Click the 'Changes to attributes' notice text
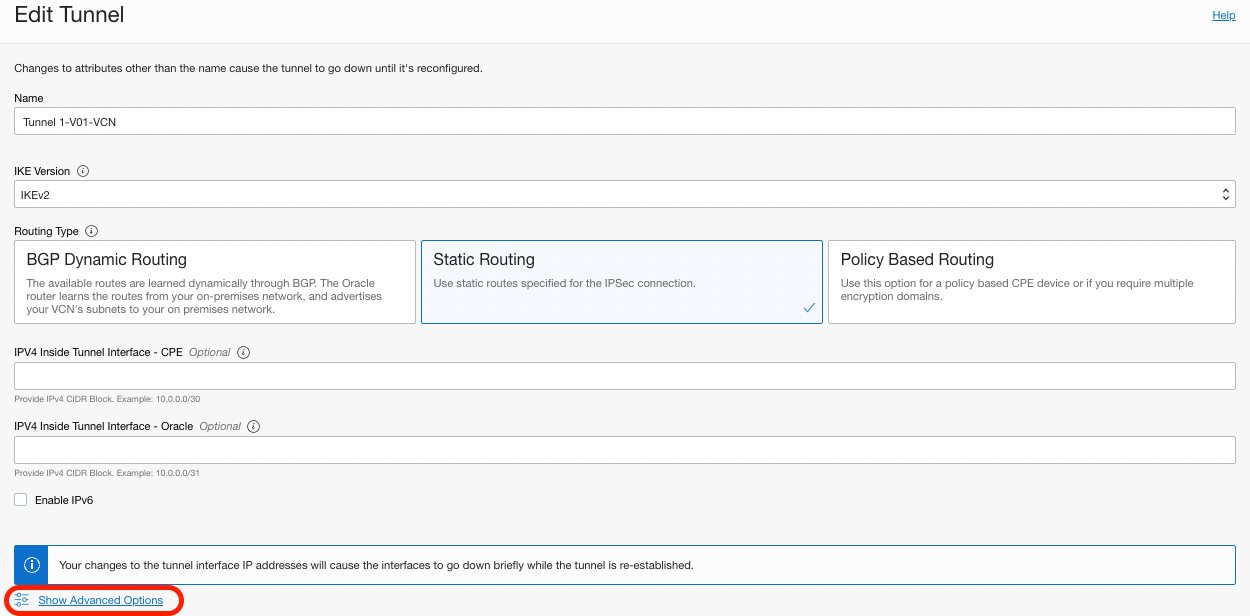Viewport: 1250px width, 616px height. [248, 68]
